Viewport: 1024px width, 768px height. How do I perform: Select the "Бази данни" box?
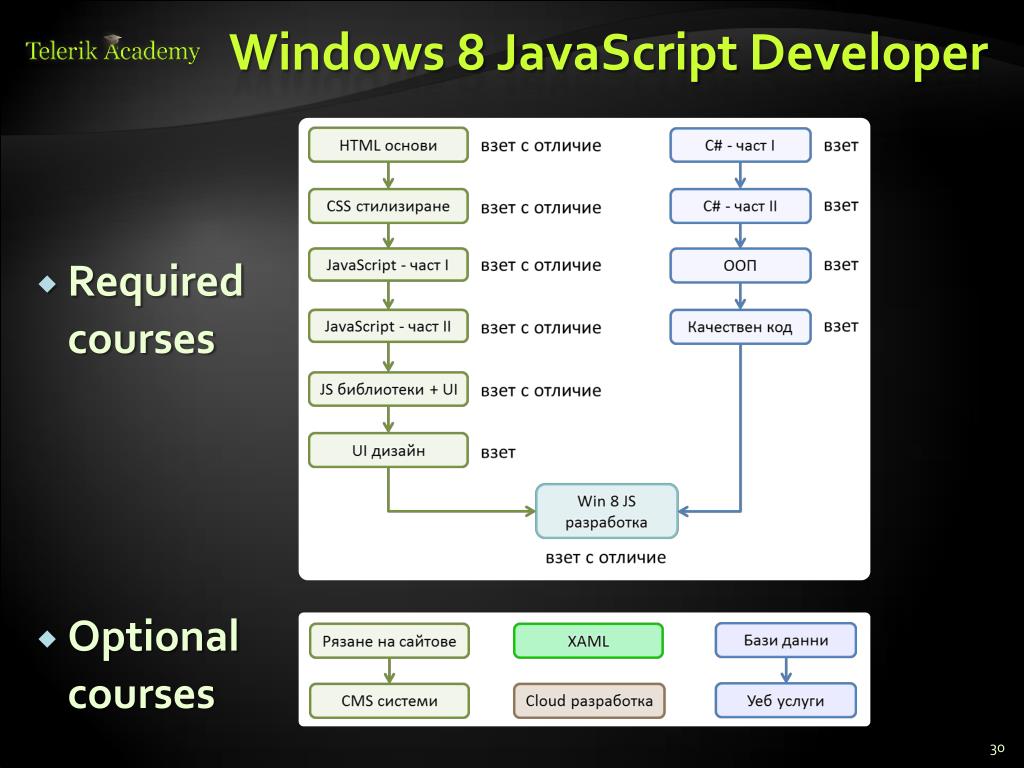coord(786,640)
